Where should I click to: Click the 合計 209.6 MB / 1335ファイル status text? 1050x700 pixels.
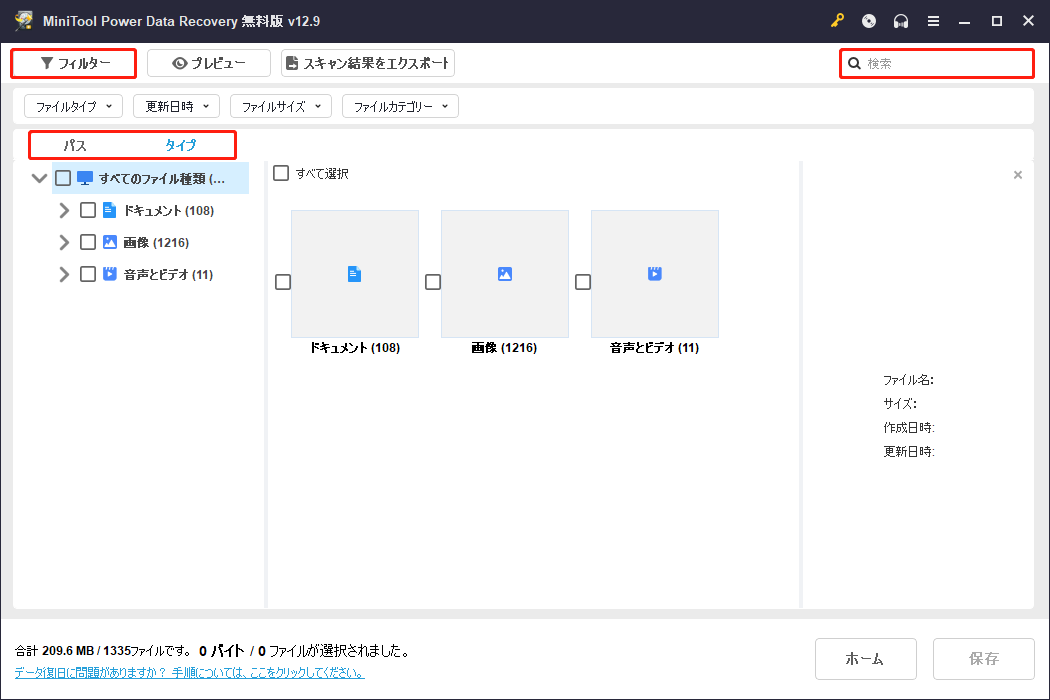click(104, 650)
